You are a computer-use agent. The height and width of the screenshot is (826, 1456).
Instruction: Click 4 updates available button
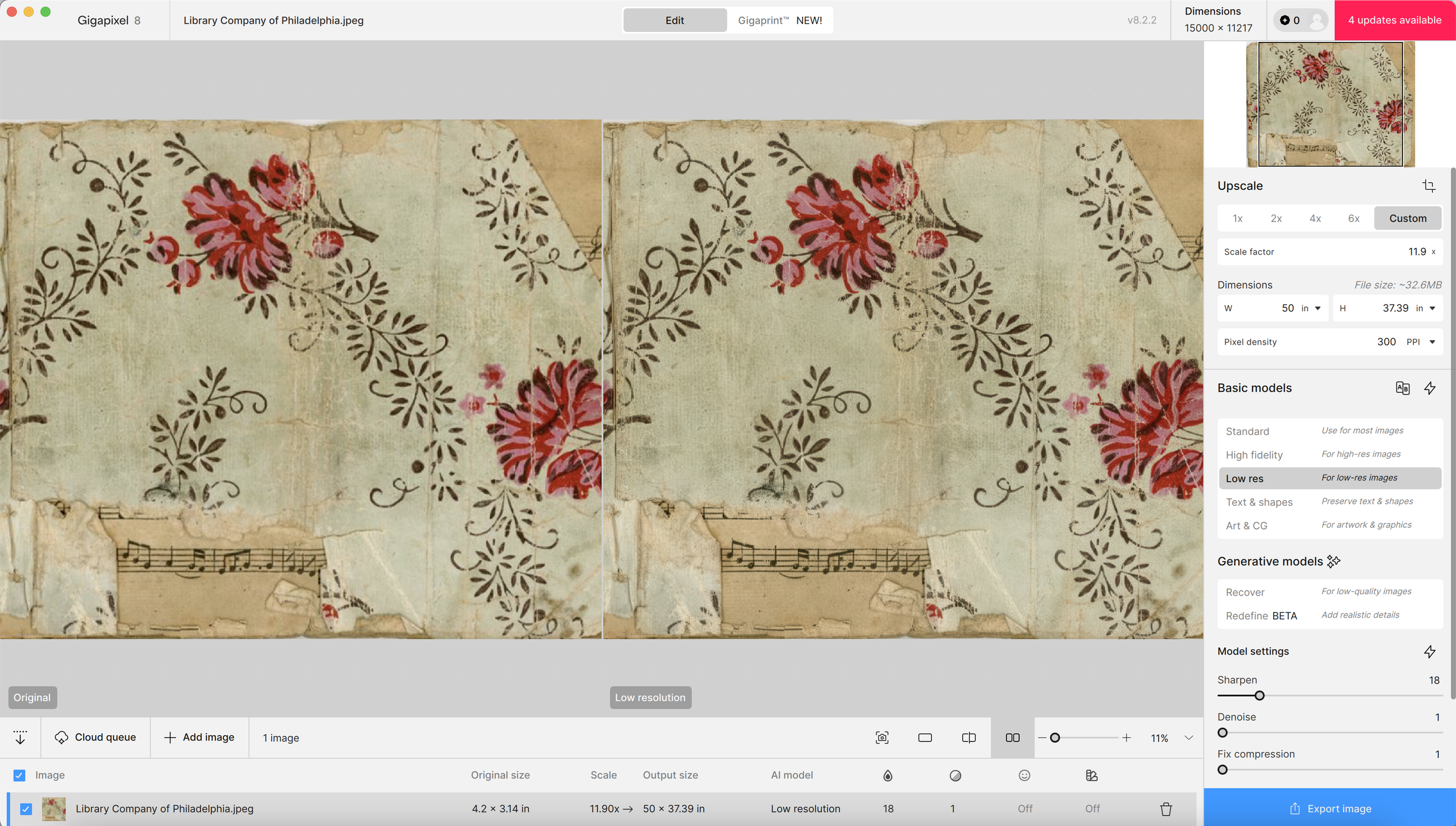(x=1395, y=20)
